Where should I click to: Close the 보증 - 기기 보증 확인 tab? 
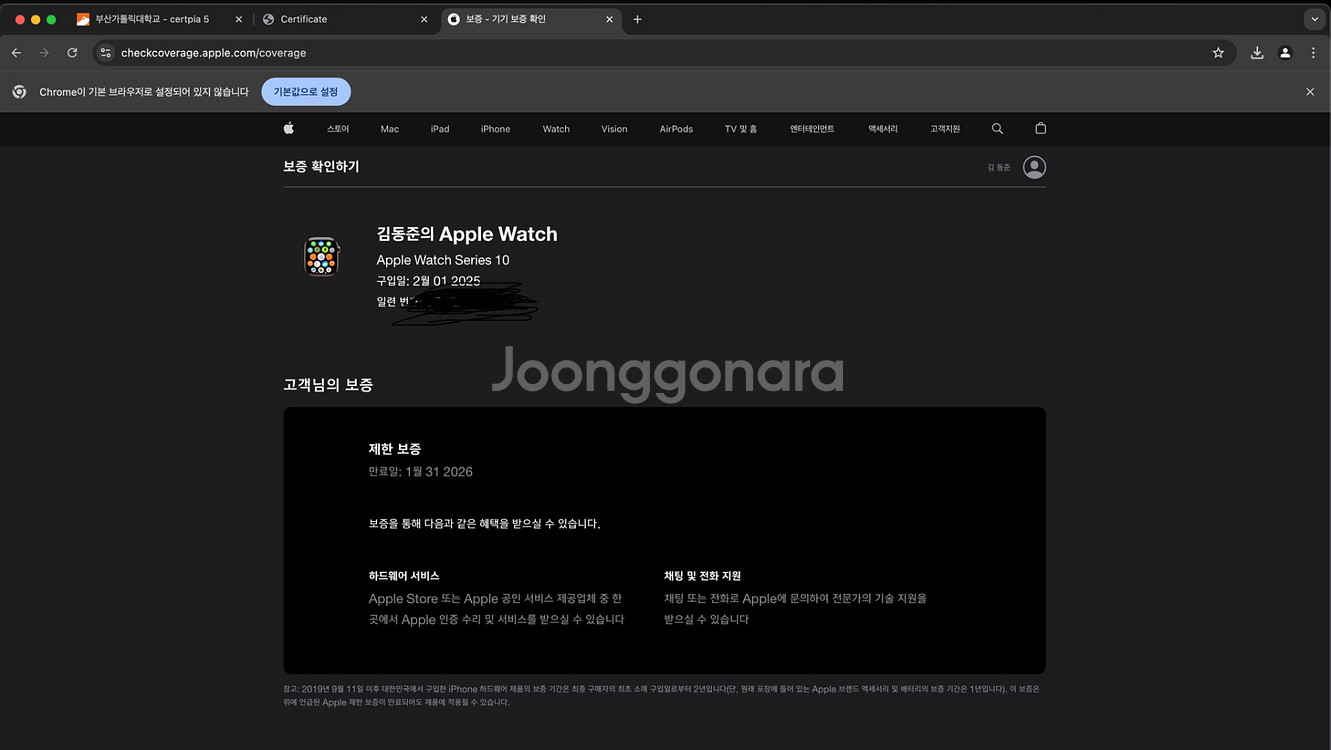pyautogui.click(x=609, y=19)
